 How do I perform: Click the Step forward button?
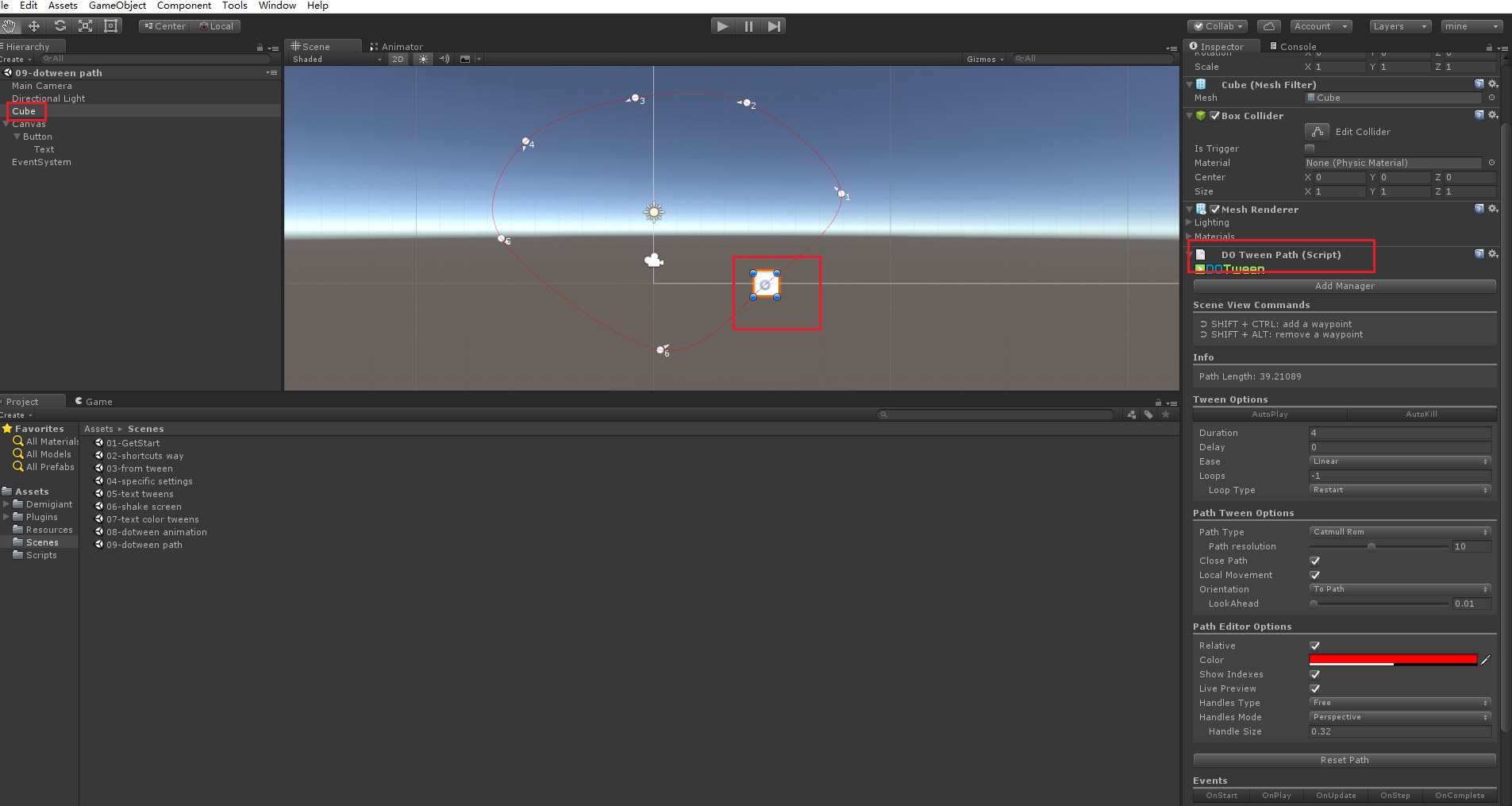tap(774, 26)
